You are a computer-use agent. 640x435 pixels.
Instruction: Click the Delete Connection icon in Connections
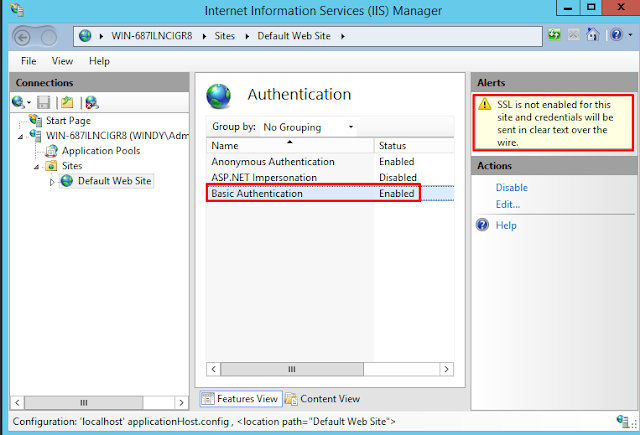[92, 102]
